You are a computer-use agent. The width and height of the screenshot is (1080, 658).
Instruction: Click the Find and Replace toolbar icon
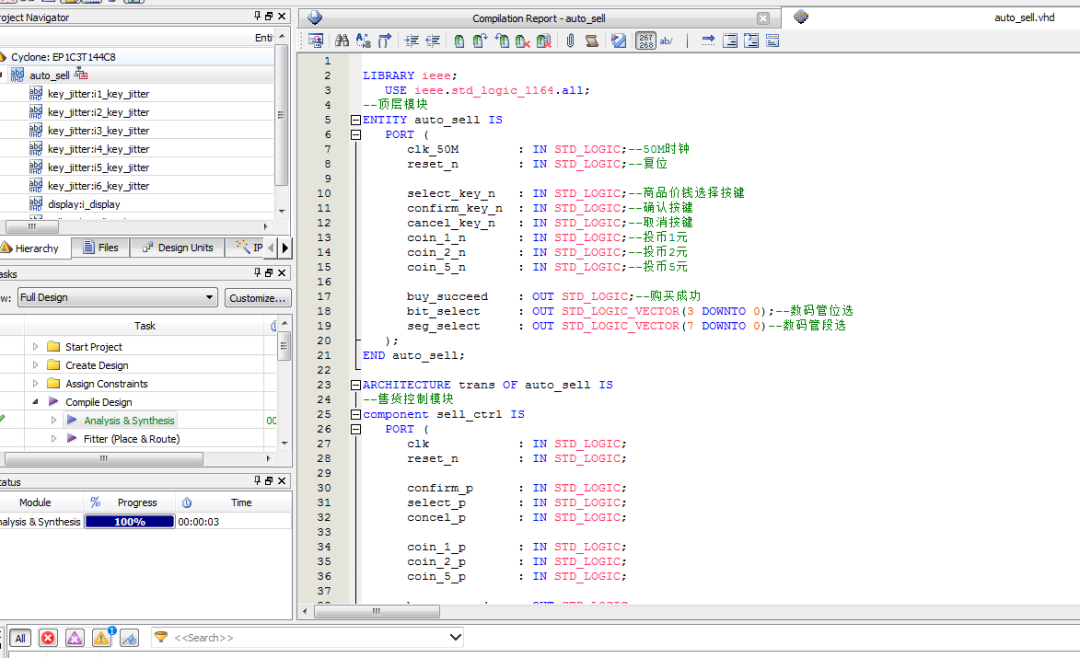point(363,41)
